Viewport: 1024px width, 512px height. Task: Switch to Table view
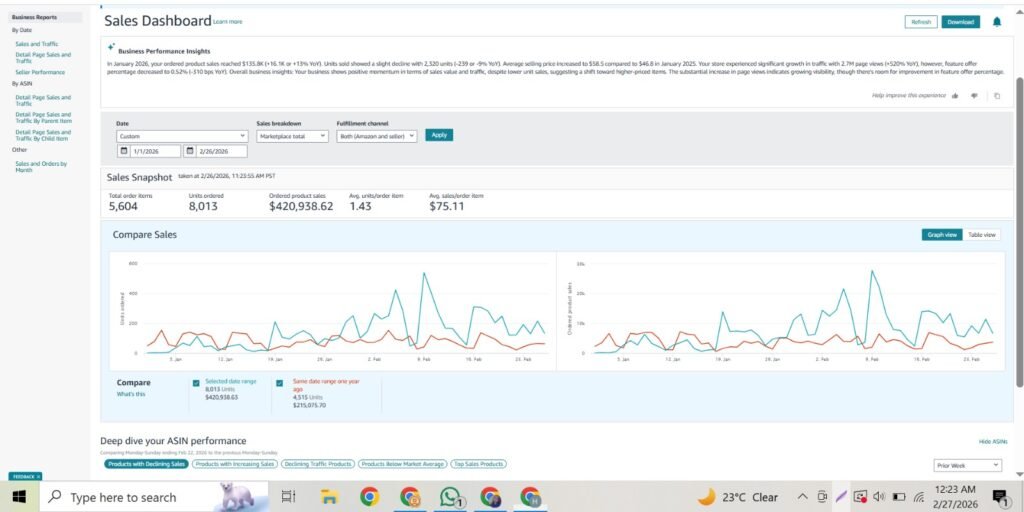click(981, 235)
